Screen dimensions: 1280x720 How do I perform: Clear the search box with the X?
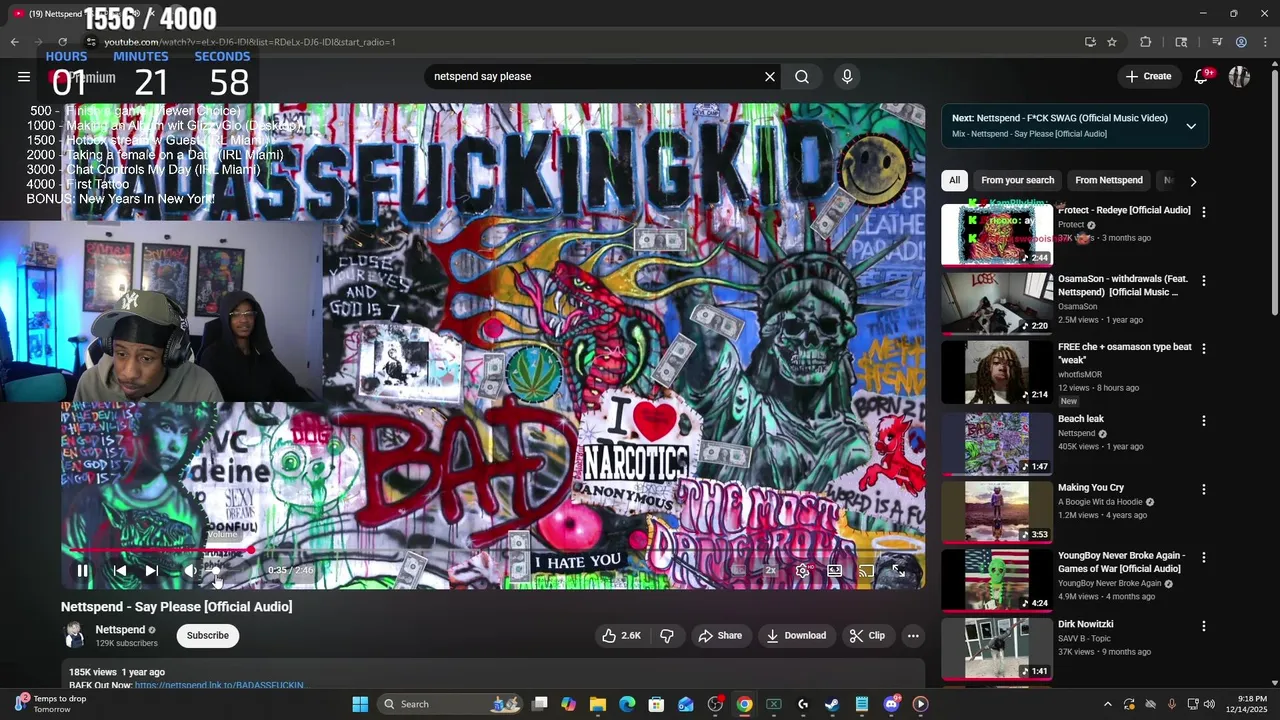770,76
